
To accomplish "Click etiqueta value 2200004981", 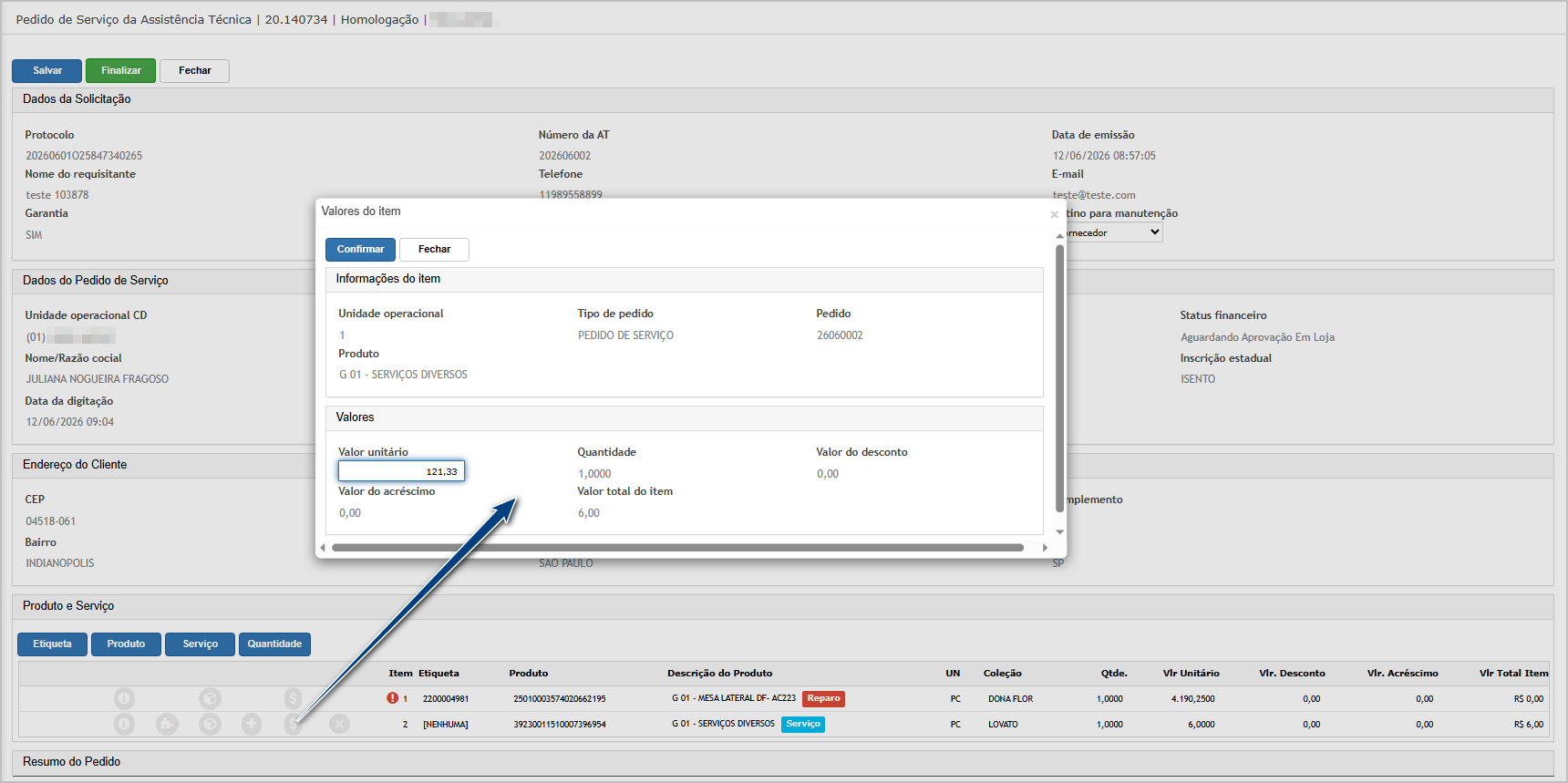I will (446, 699).
